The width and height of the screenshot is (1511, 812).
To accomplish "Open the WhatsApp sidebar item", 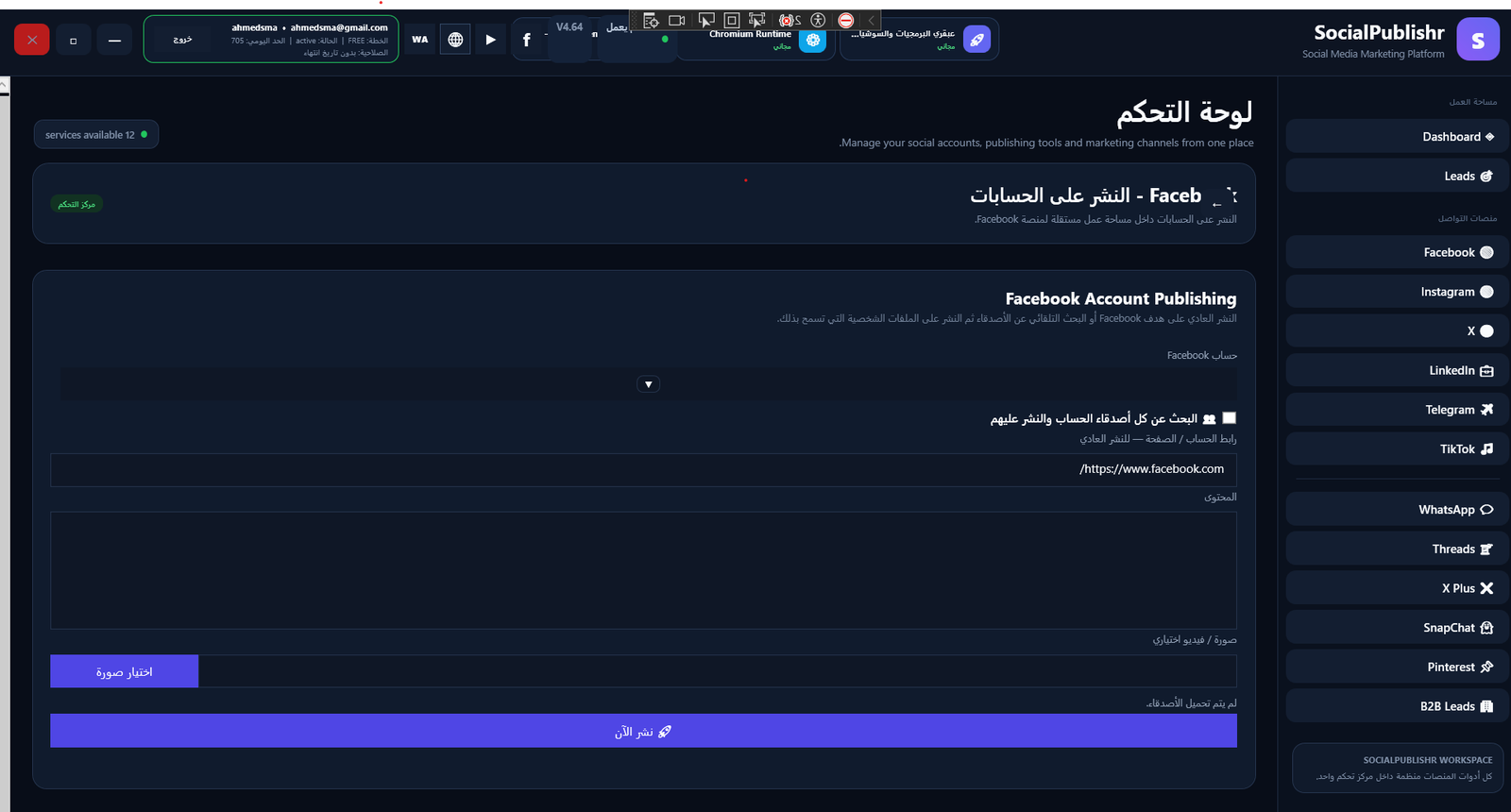I will pos(1397,510).
